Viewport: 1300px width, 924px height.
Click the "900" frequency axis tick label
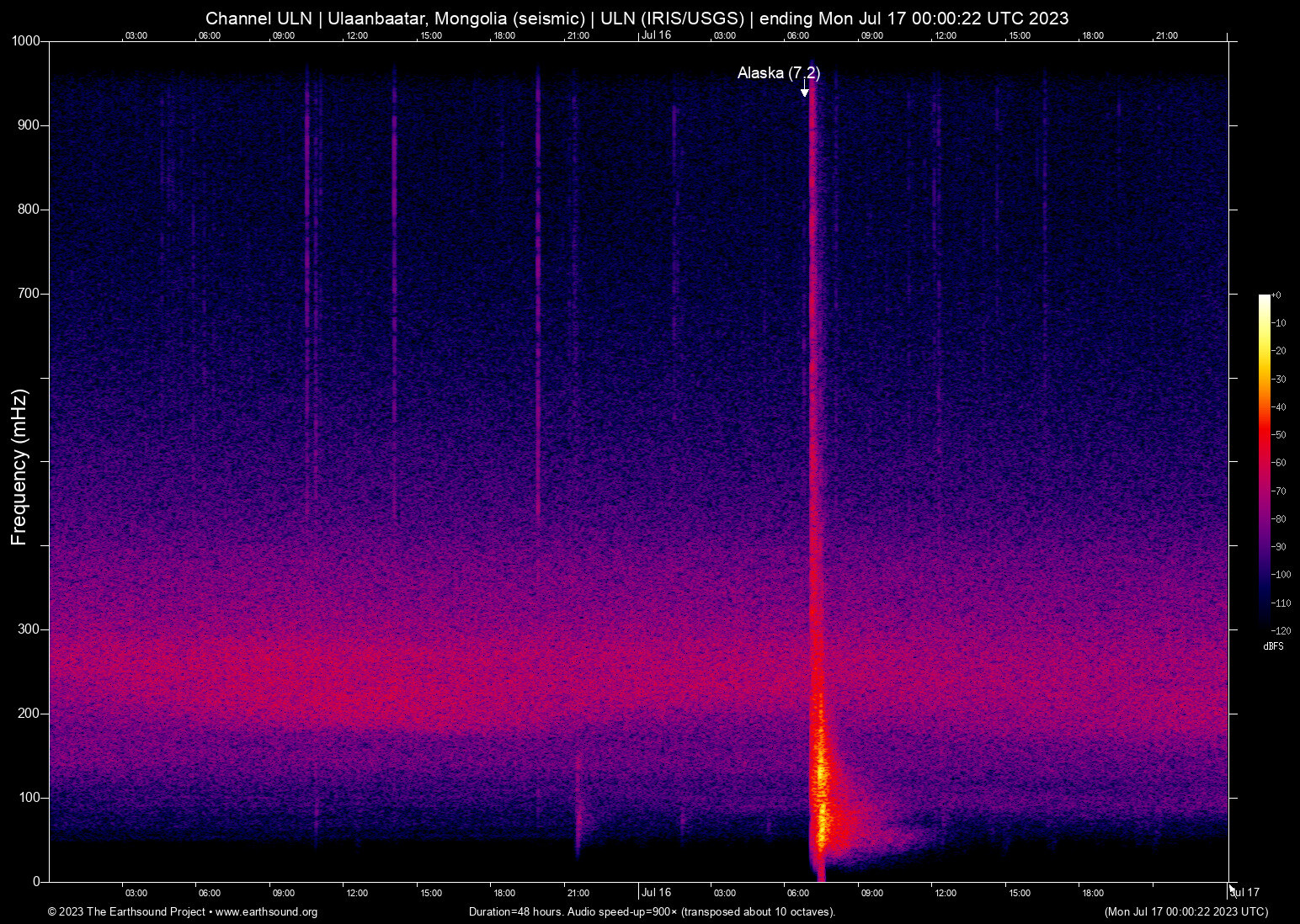pyautogui.click(x=29, y=125)
